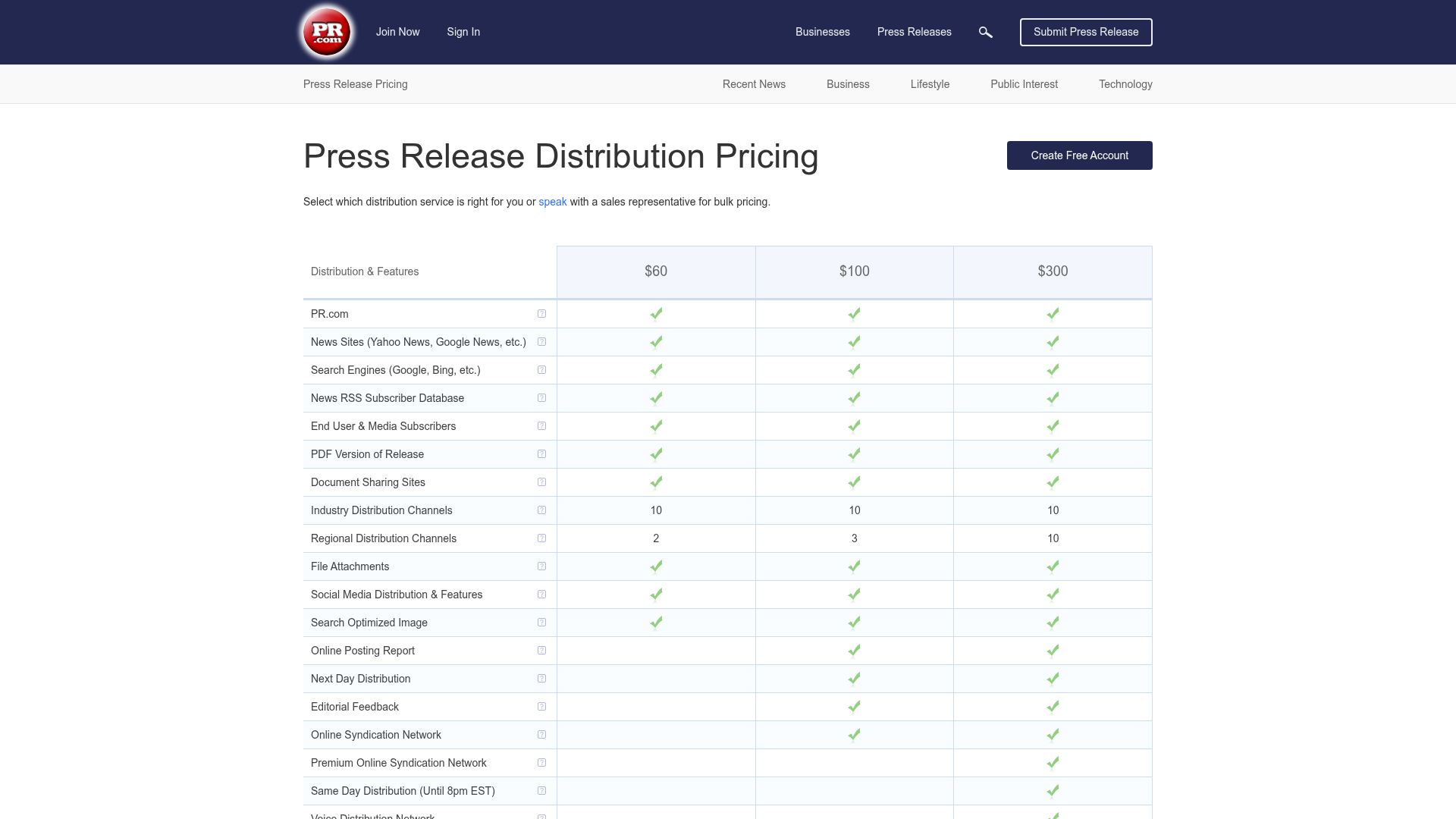Screen dimensions: 1456x819
Task: Open Sign In link
Action: click(x=463, y=32)
